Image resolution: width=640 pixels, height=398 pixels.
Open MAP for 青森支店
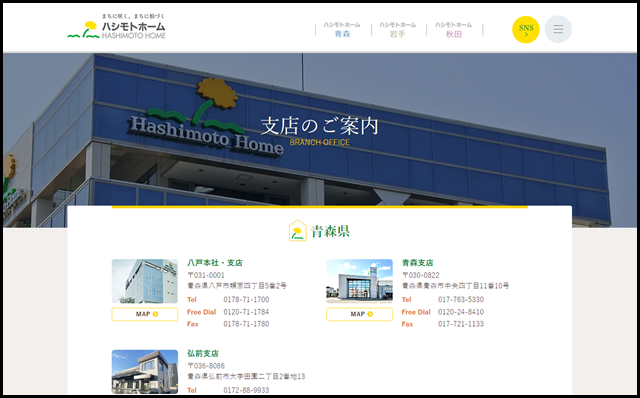360,314
